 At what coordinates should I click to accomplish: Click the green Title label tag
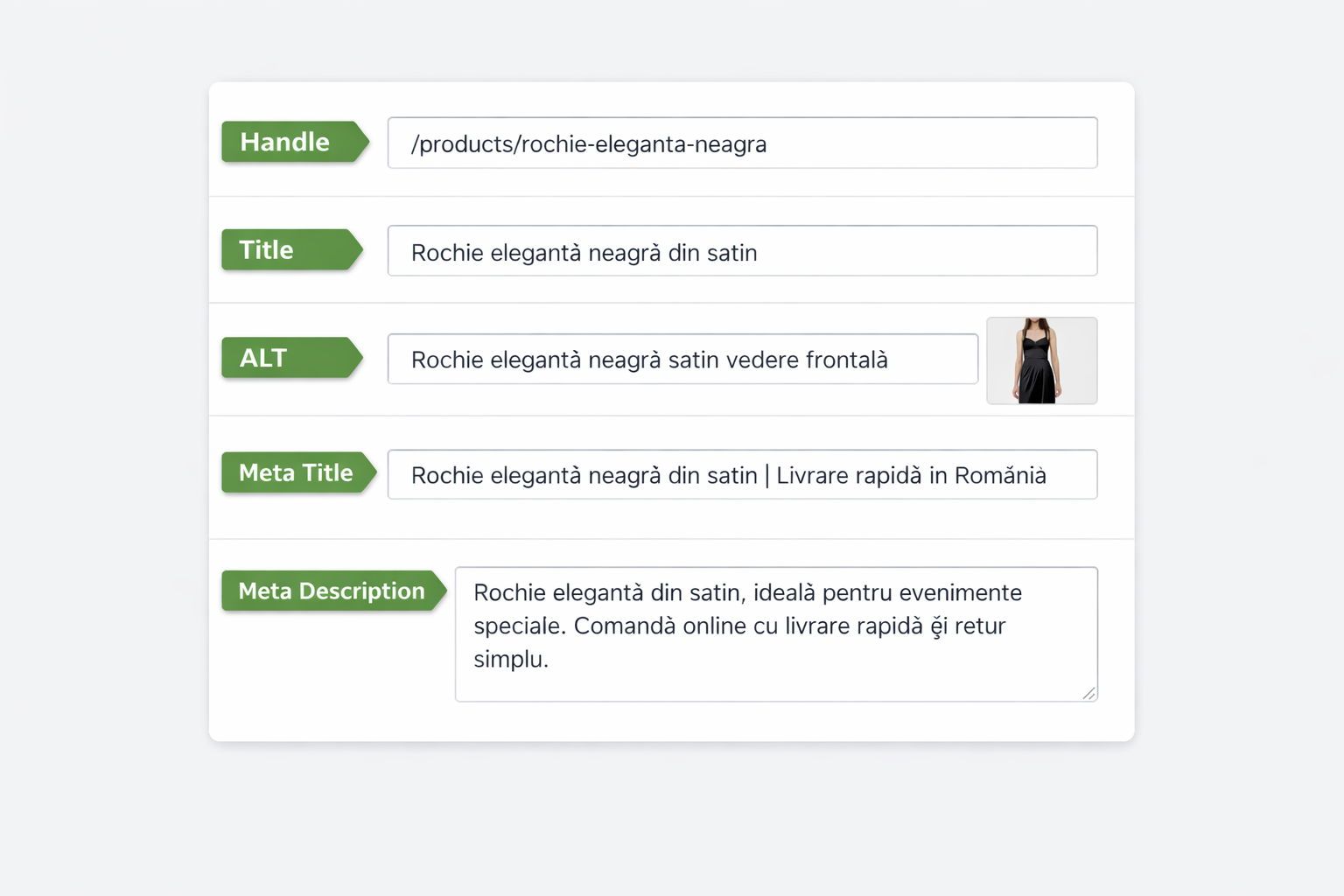click(x=292, y=250)
